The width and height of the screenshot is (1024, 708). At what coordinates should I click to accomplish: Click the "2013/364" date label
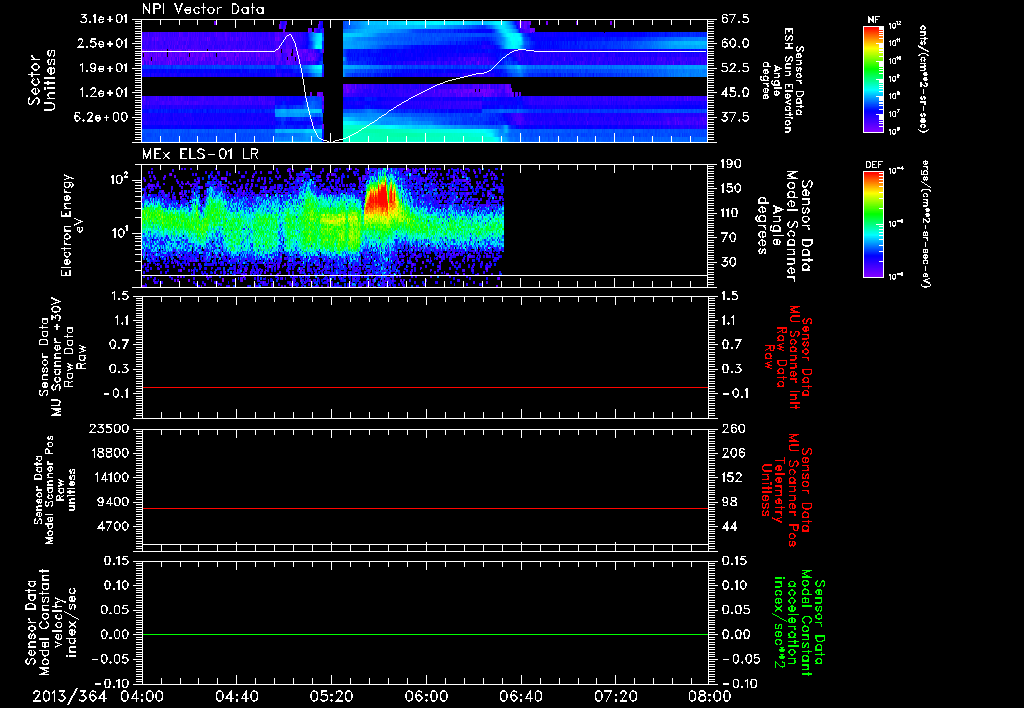[69, 696]
